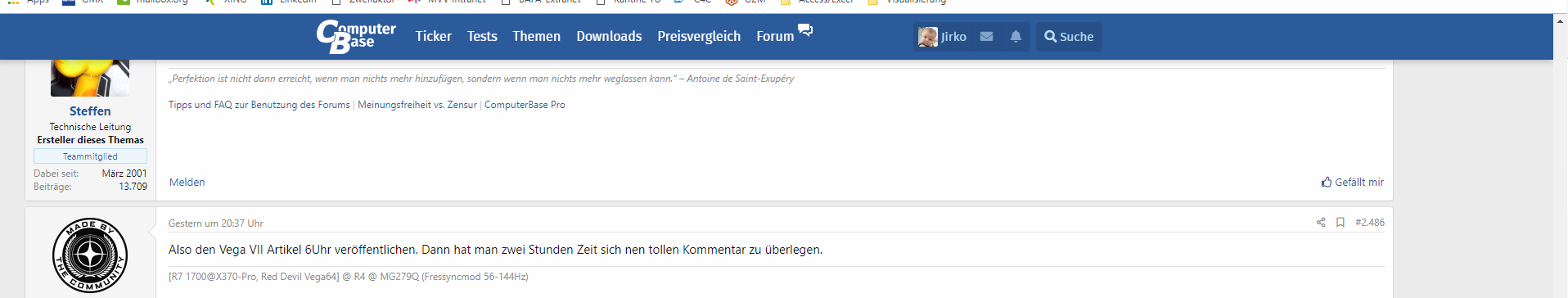This screenshot has height=298, width=1568.
Task: Open the Jirko user profile menu
Action: coord(942,37)
